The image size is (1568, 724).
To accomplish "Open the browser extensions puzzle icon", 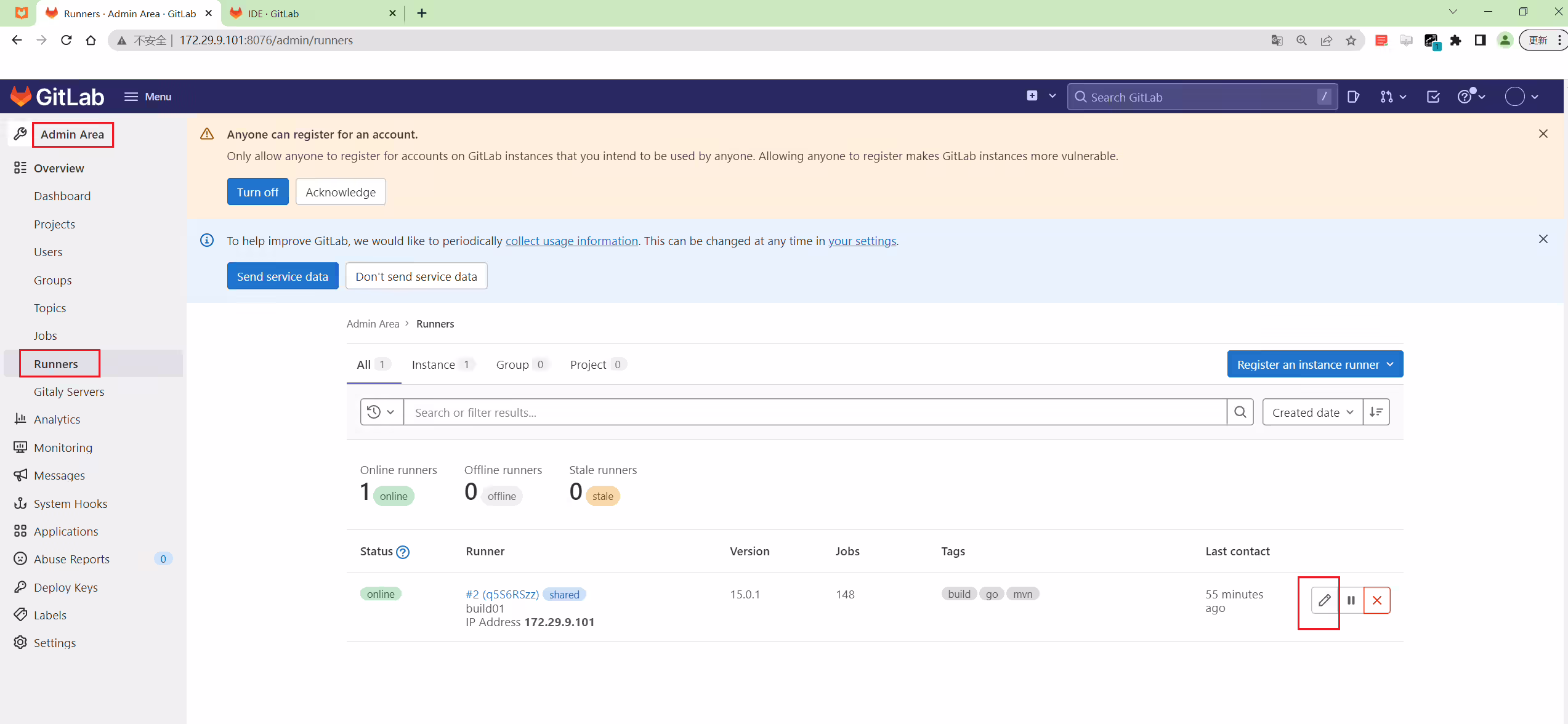I will click(x=1455, y=40).
